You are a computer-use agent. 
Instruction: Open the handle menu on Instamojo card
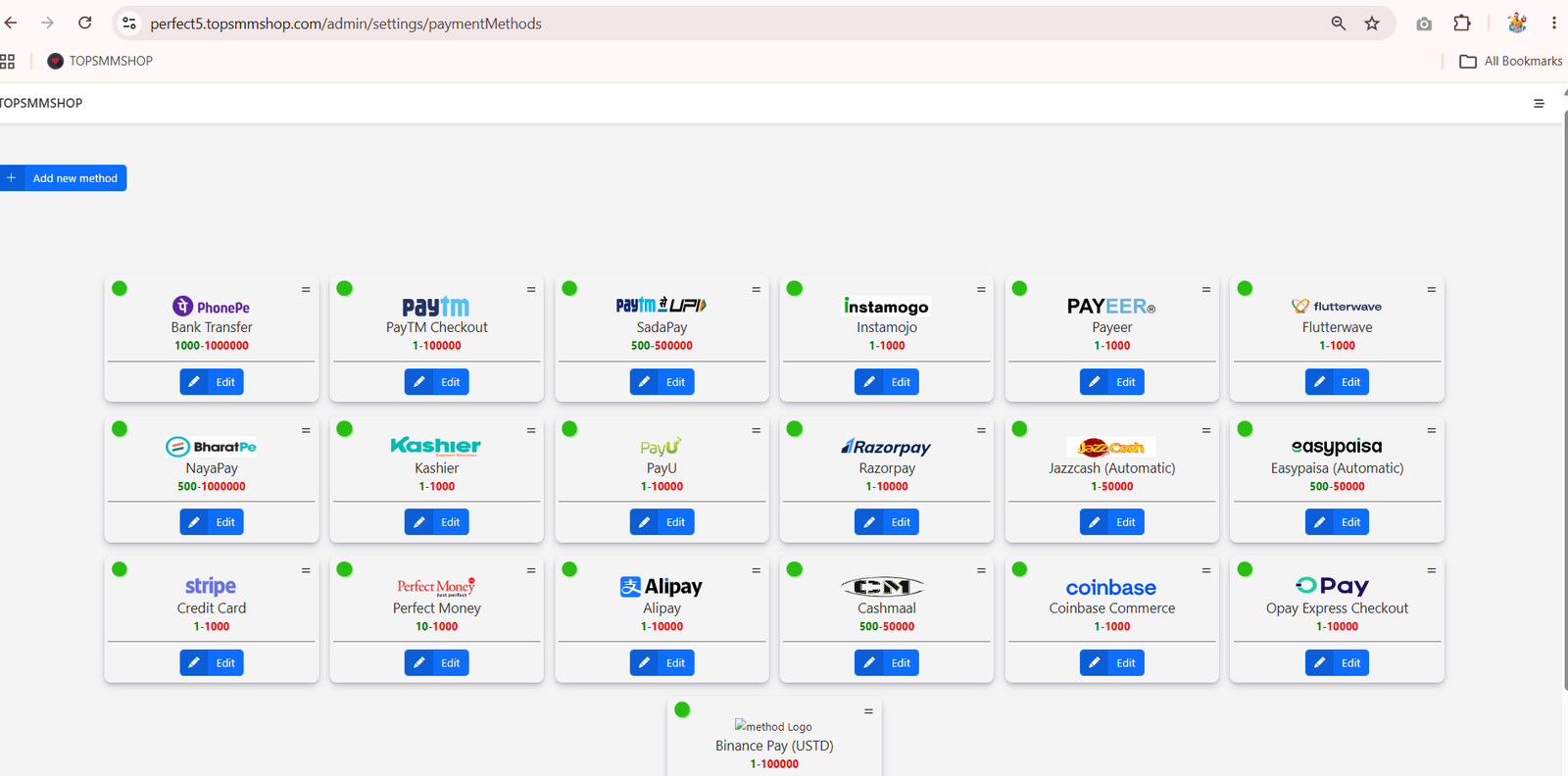[x=981, y=290]
